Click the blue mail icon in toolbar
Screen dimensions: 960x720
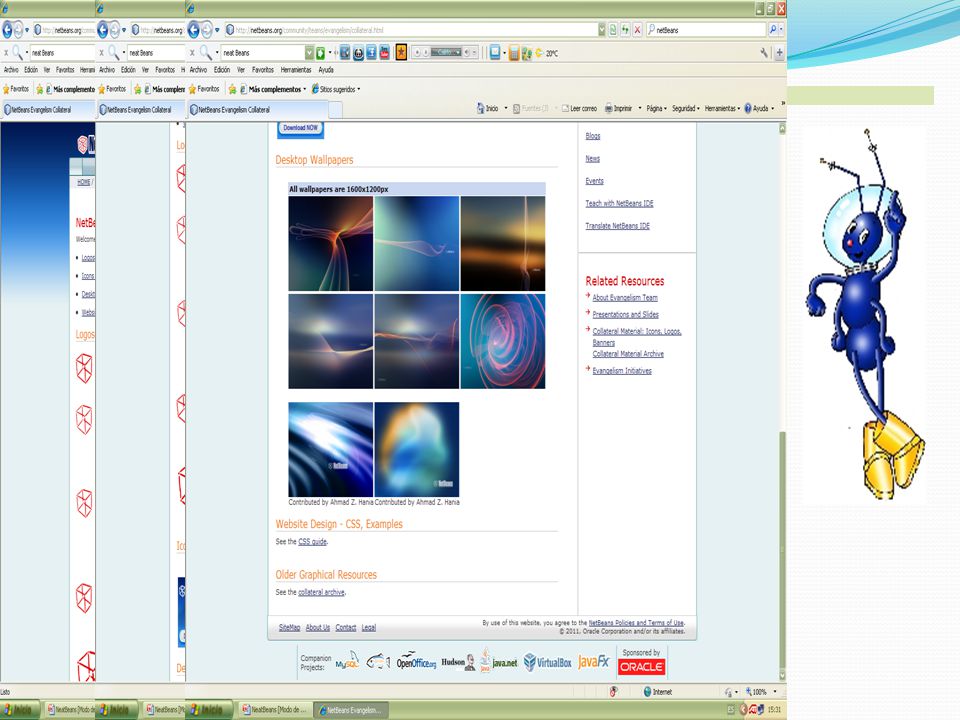(x=495, y=53)
